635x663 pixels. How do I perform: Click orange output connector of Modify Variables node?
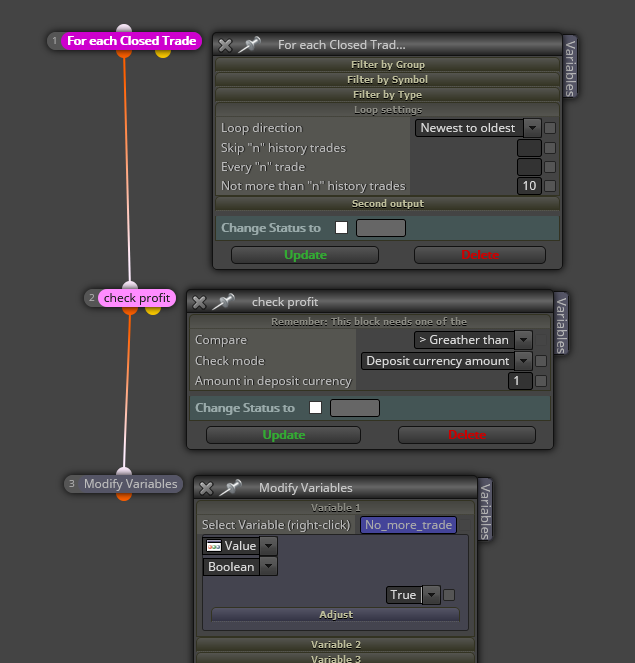pos(124,496)
